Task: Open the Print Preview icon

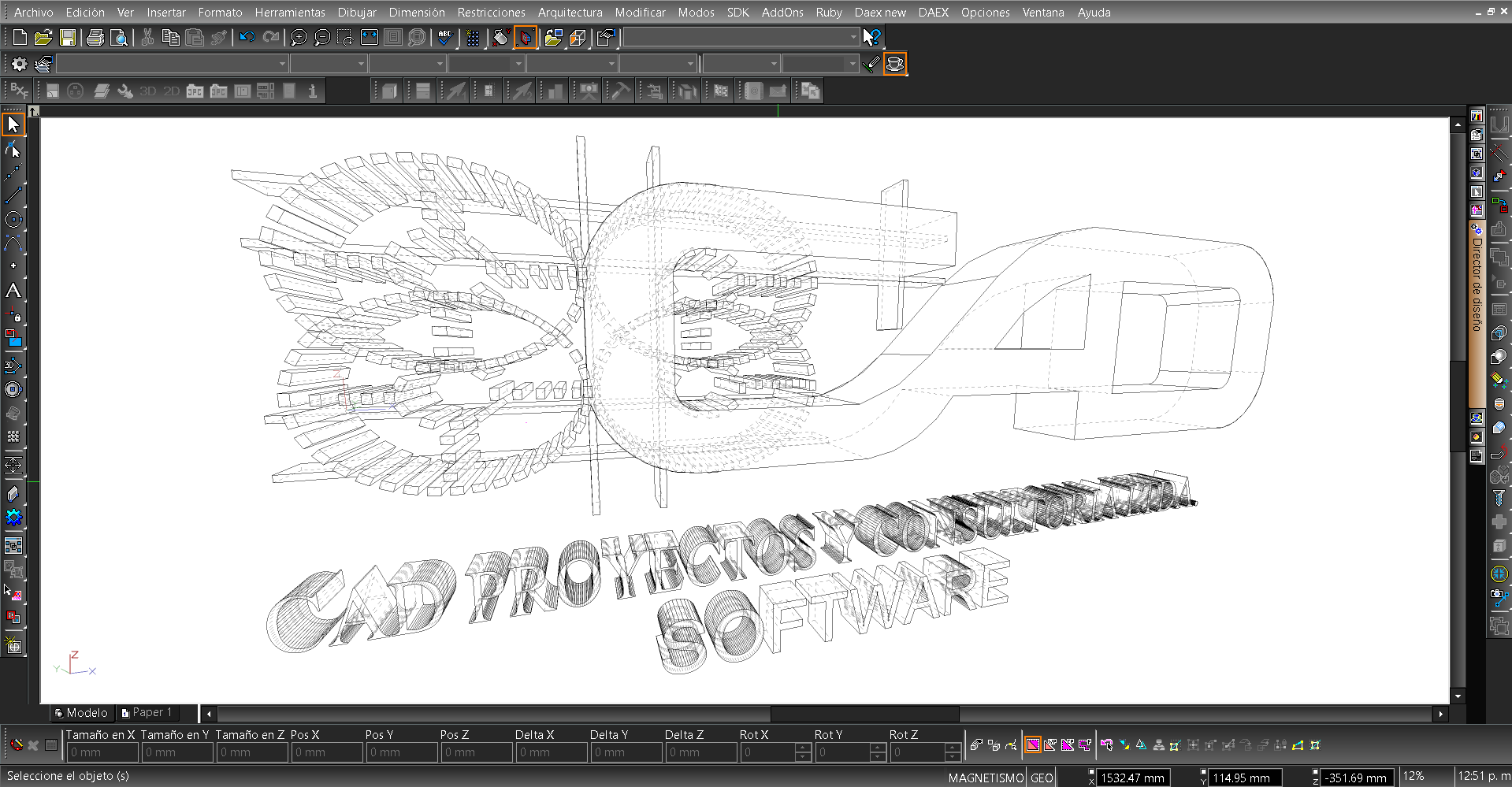Action: click(119, 38)
